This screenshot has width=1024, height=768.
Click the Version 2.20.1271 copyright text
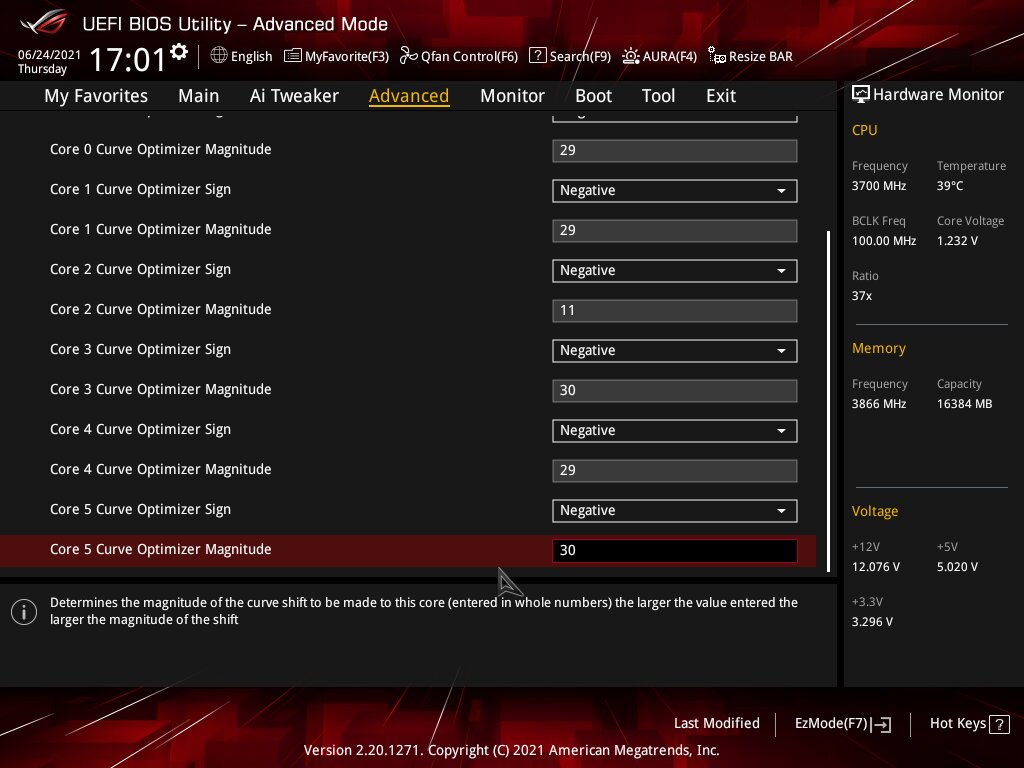click(x=511, y=750)
